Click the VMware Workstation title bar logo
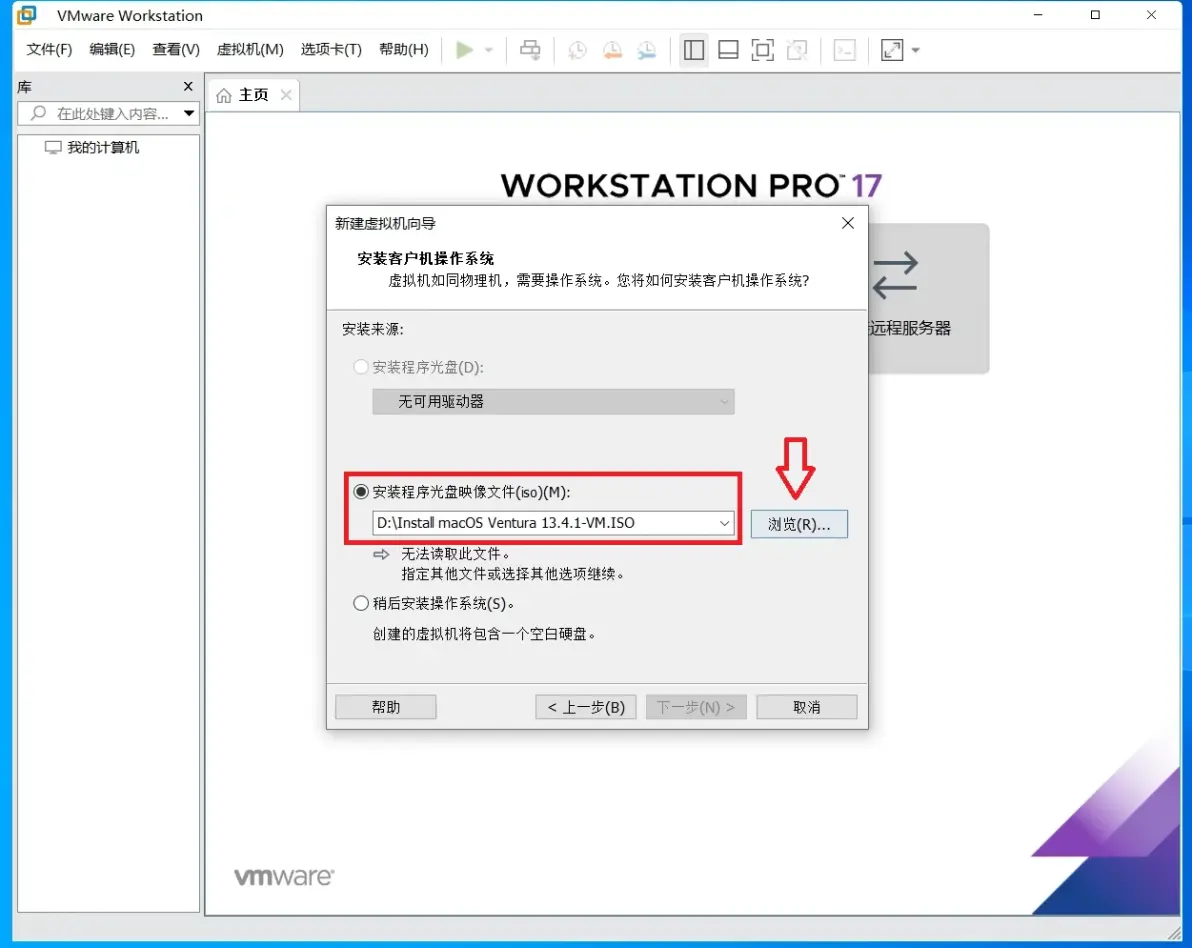 [27, 15]
